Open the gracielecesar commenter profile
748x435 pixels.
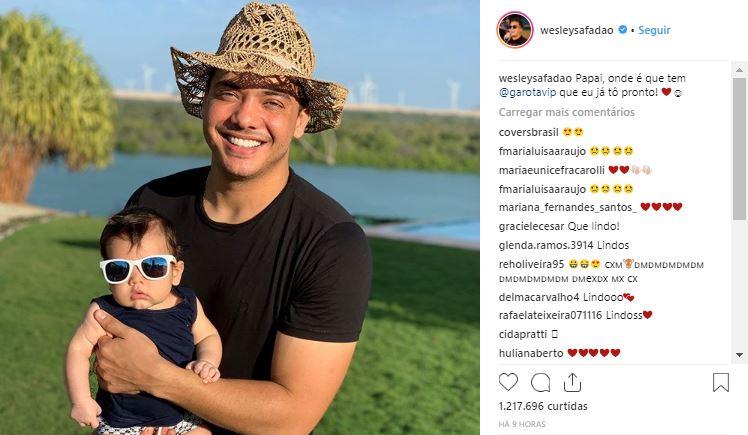click(x=531, y=226)
